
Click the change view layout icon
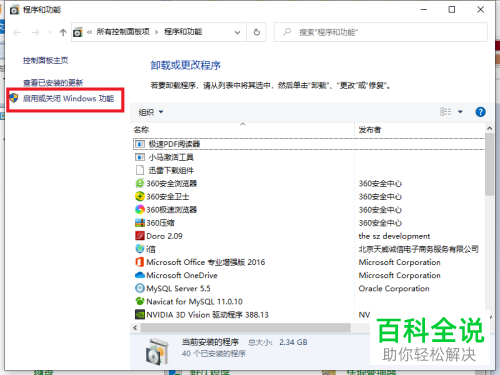pyautogui.click(x=445, y=112)
